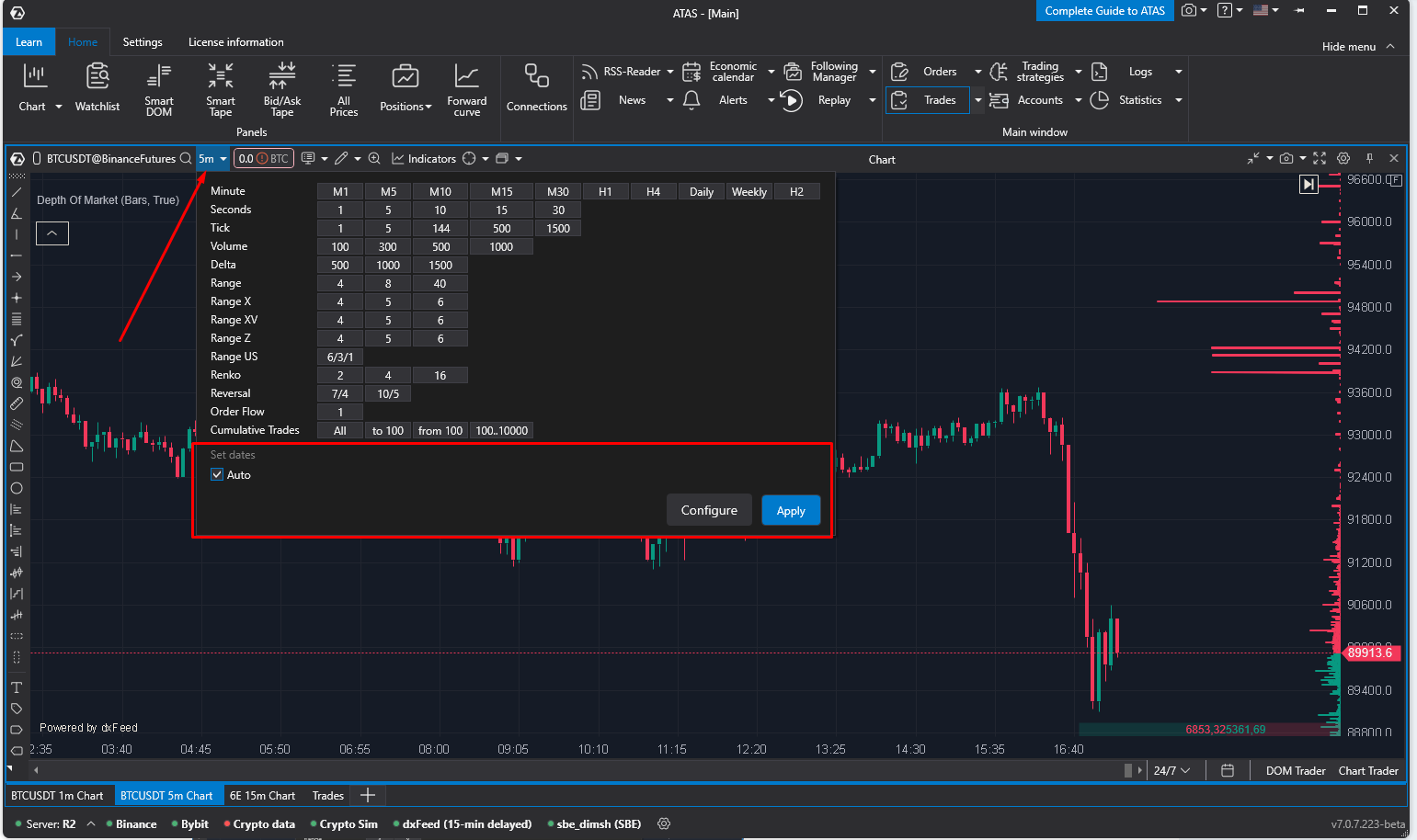Expand the Chart panel dropdown arrow

(59, 107)
